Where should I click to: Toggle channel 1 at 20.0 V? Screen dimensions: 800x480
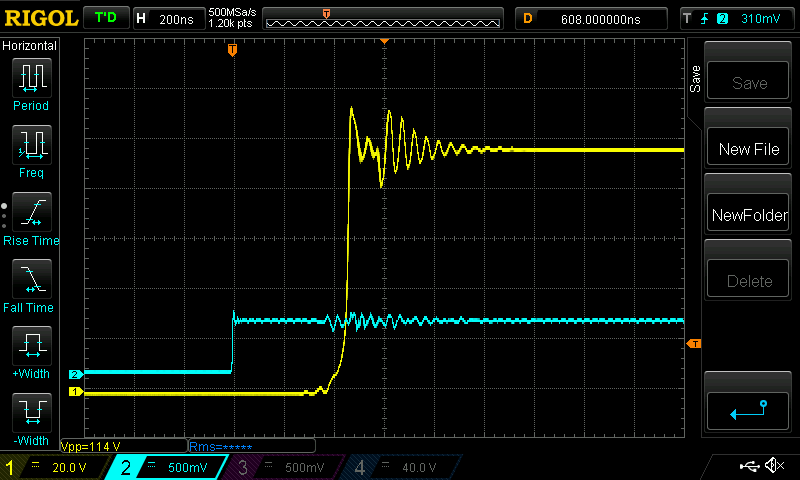(57, 467)
